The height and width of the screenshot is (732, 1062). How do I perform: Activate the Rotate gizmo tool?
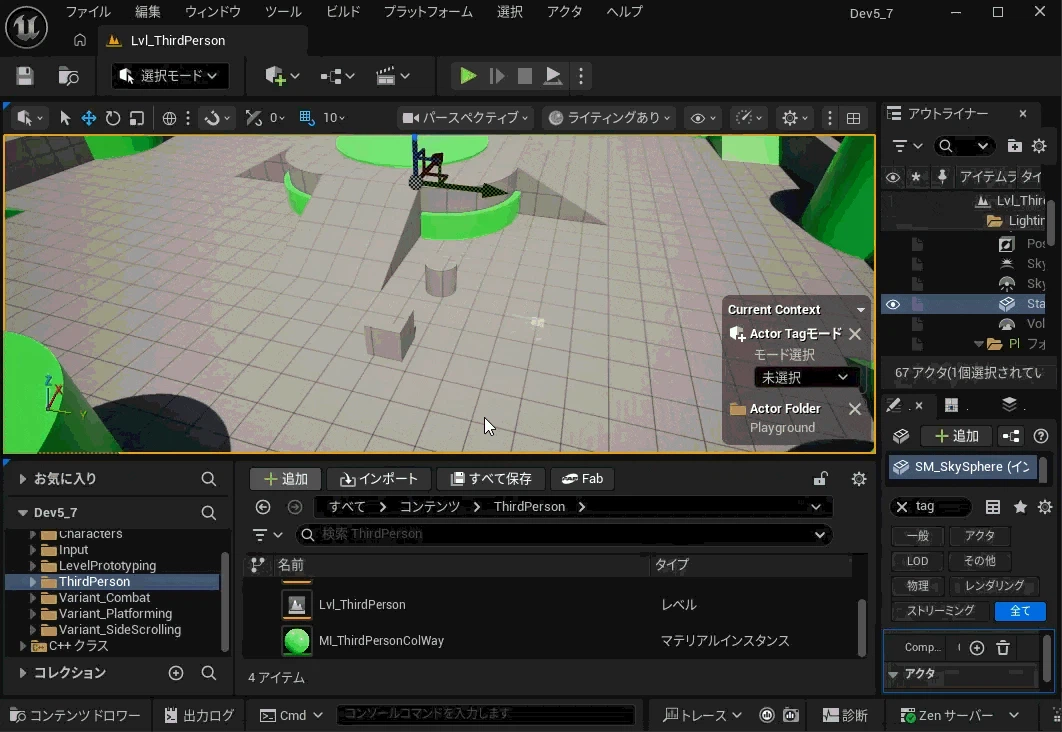pyautogui.click(x=113, y=119)
